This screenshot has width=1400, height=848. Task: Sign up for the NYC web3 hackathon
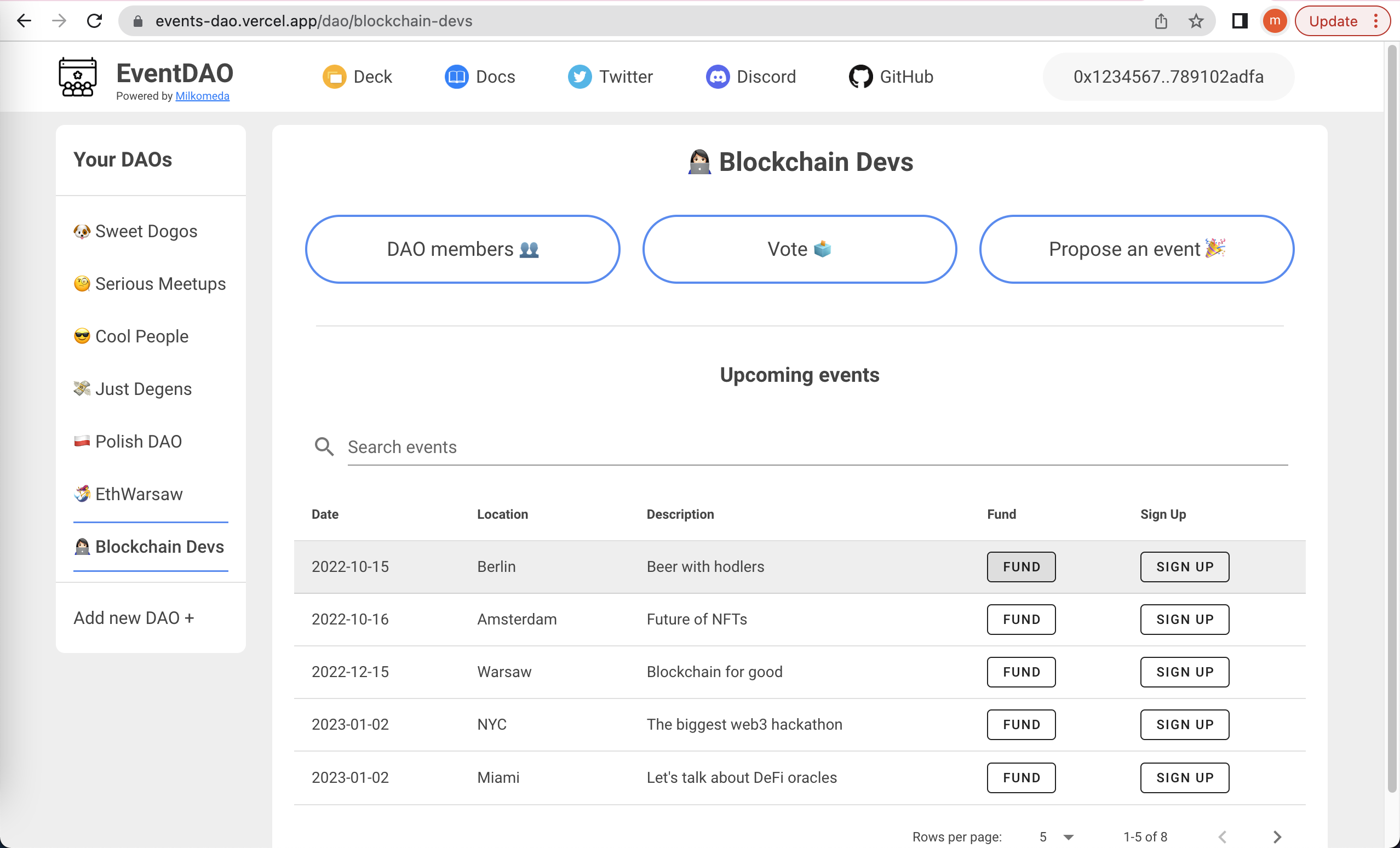1184,724
